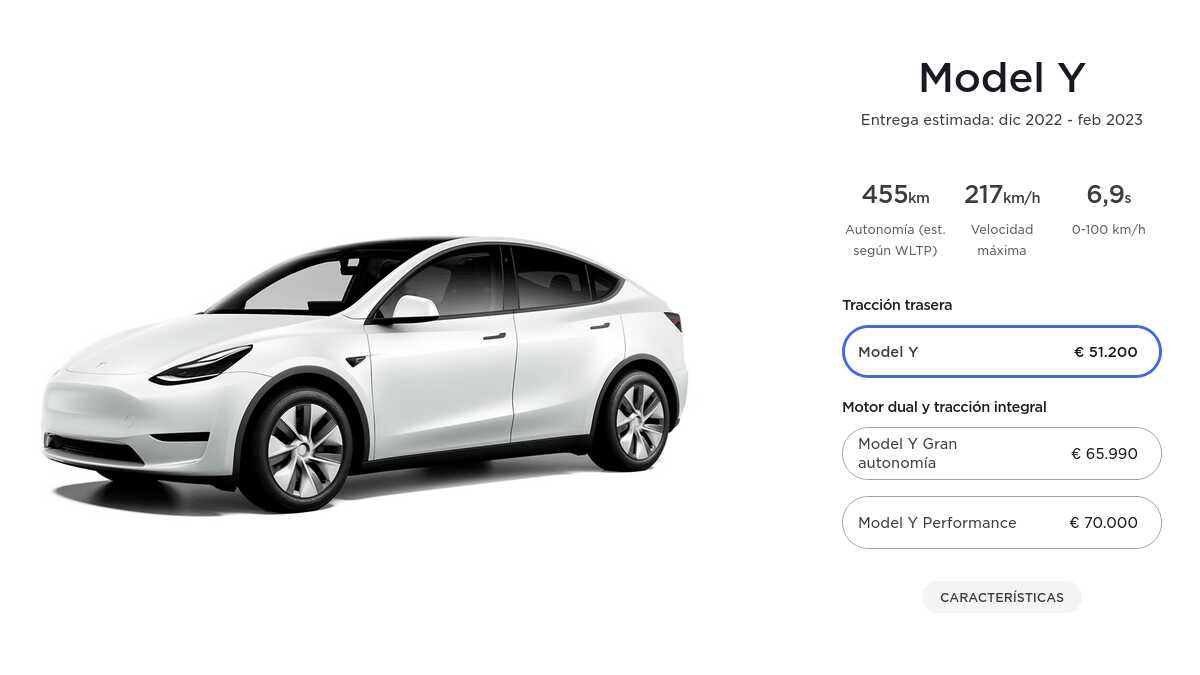Click the estimated delivery date text

pos(1002,120)
